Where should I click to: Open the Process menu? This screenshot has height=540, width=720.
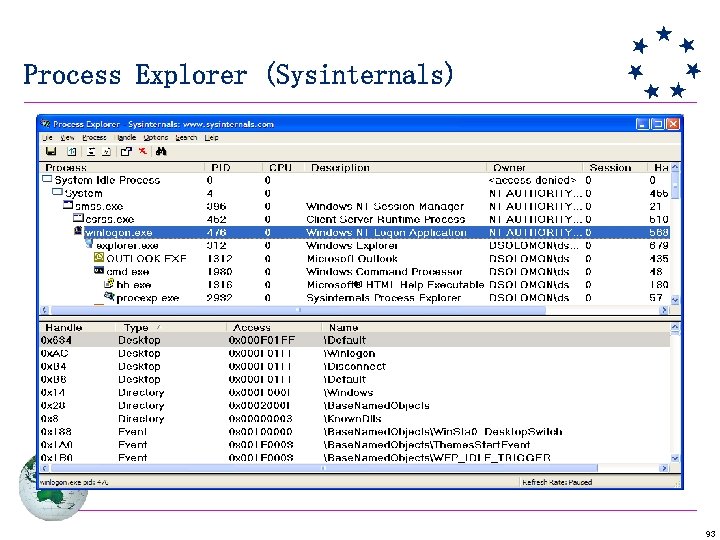point(94,137)
